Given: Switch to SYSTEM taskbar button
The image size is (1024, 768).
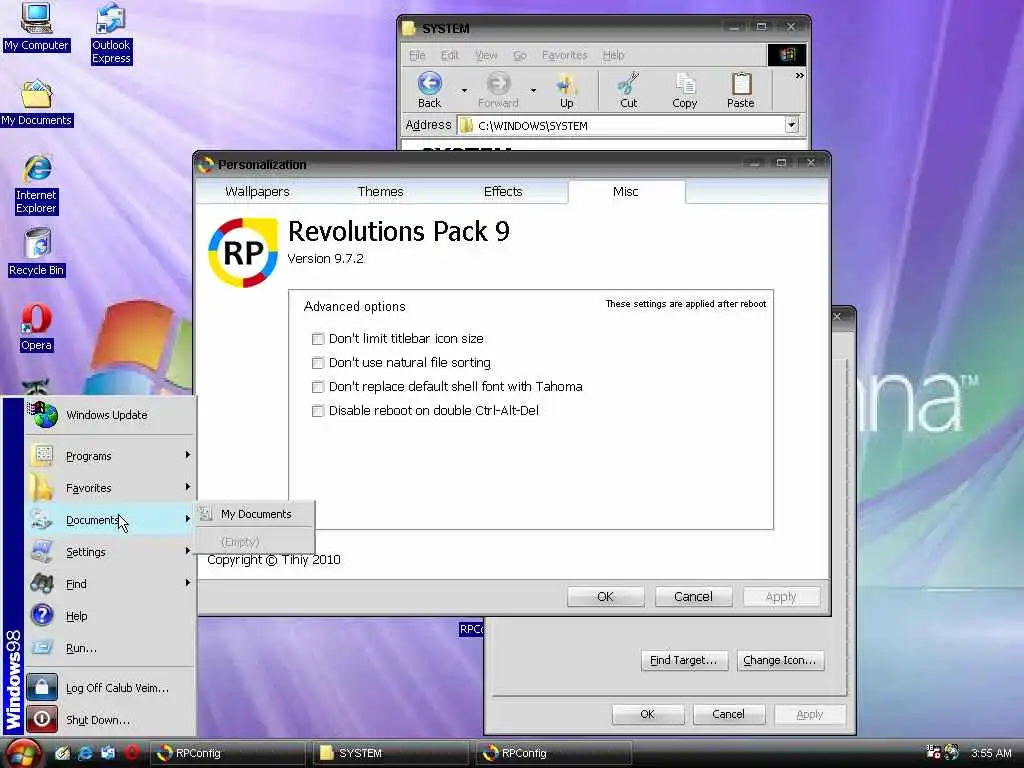Looking at the screenshot, I should [x=391, y=753].
